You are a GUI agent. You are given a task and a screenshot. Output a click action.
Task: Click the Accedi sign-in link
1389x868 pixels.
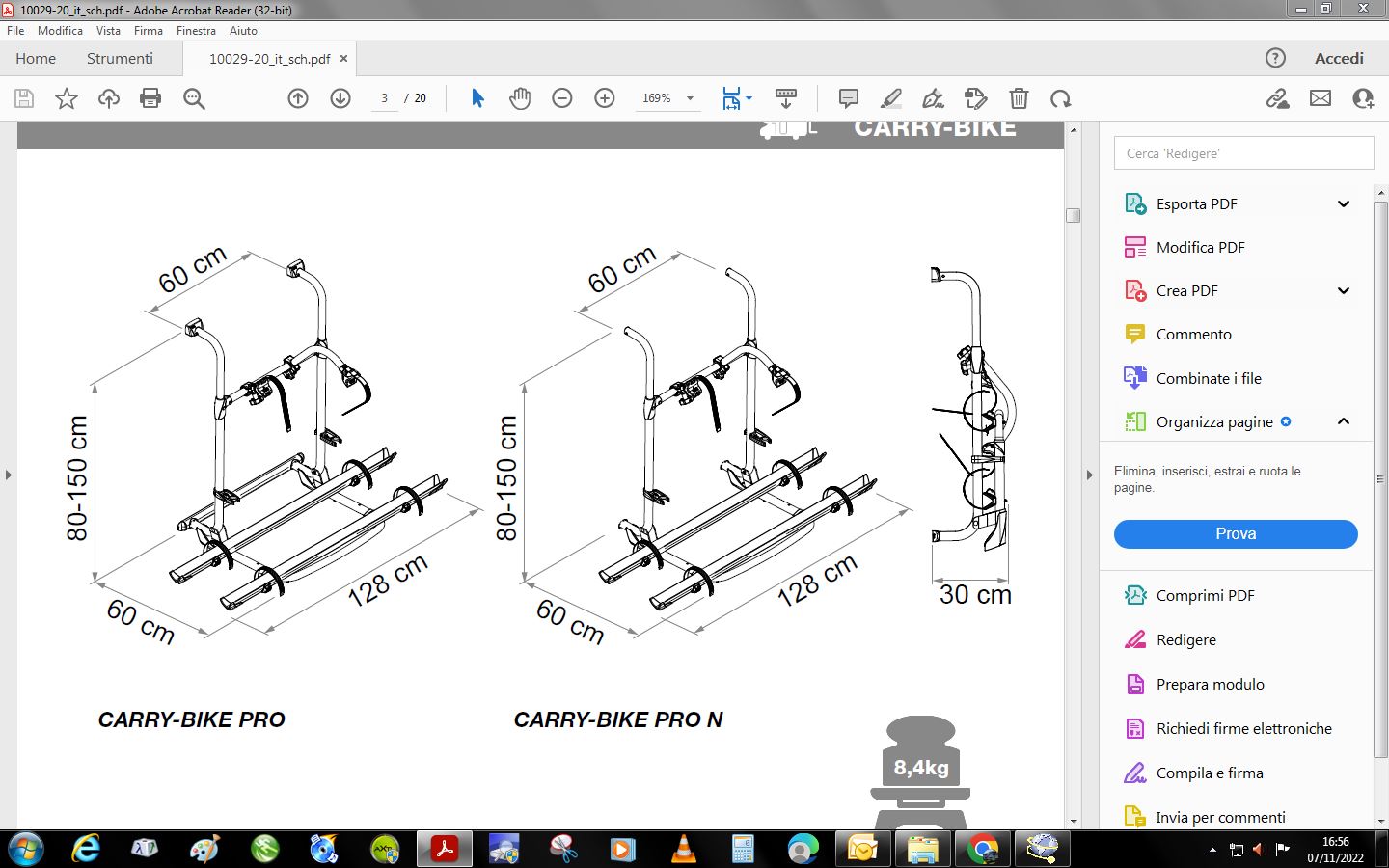[x=1339, y=58]
